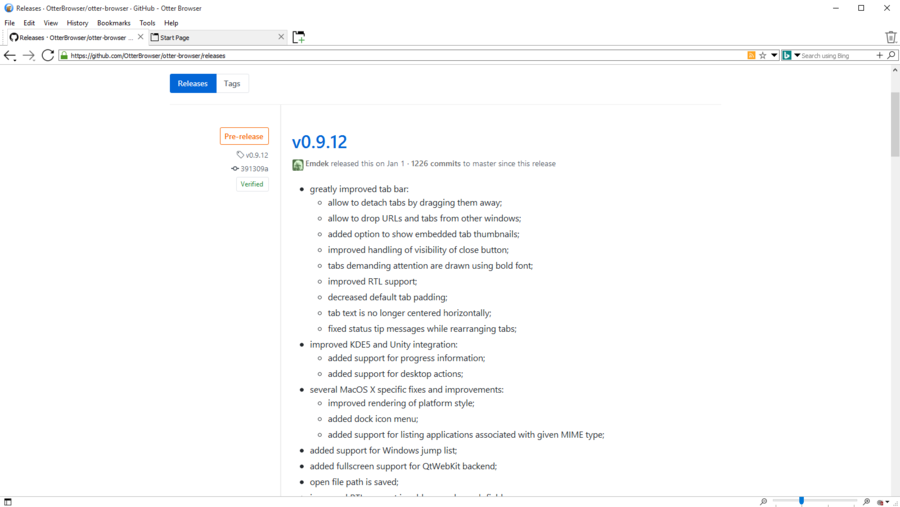The height and width of the screenshot is (507, 900).
Task: Click 'open file path is saved;' text
Action: click(354, 482)
